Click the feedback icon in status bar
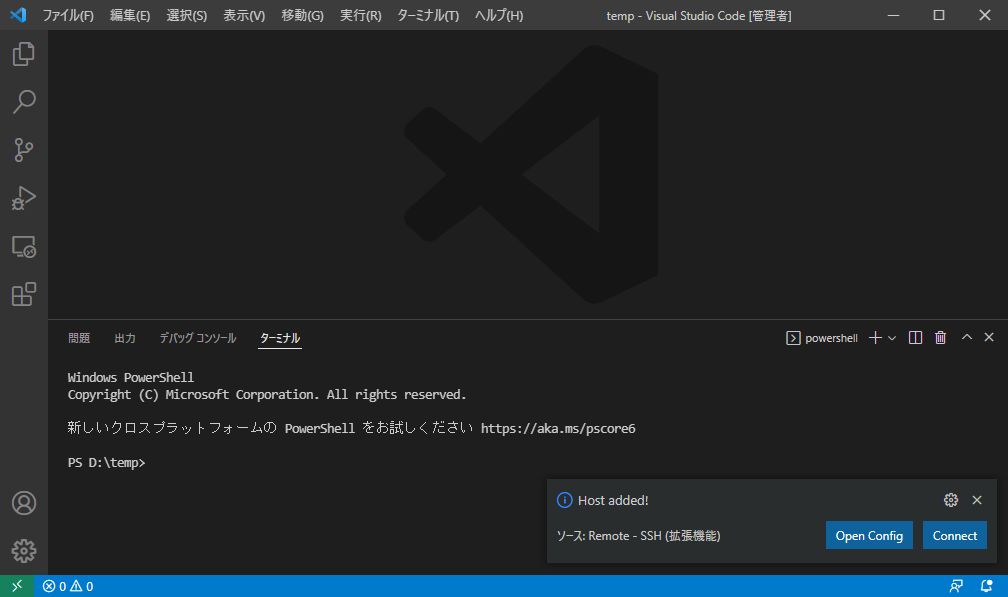Screen dimensions: 1008x597 click(956, 586)
